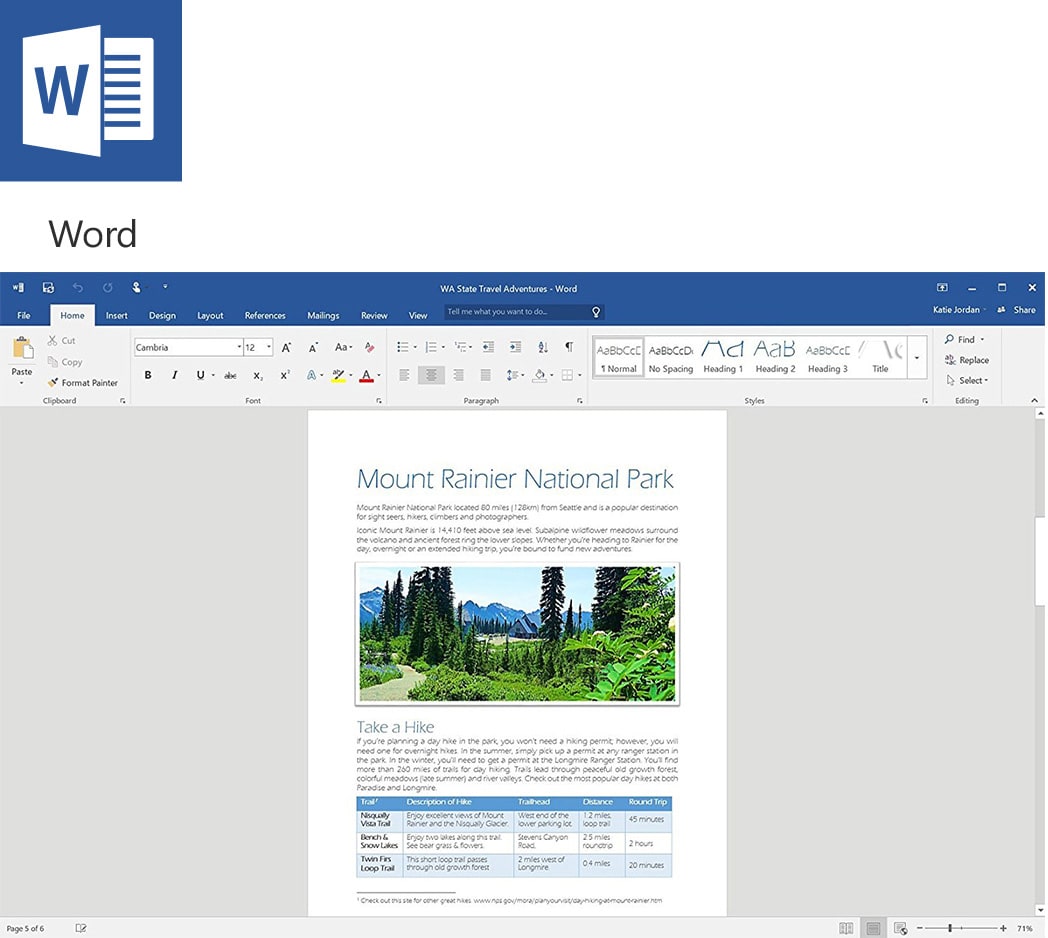Viewport: 1048px width, 938px height.
Task: Start a numbered list
Action: coord(431,347)
